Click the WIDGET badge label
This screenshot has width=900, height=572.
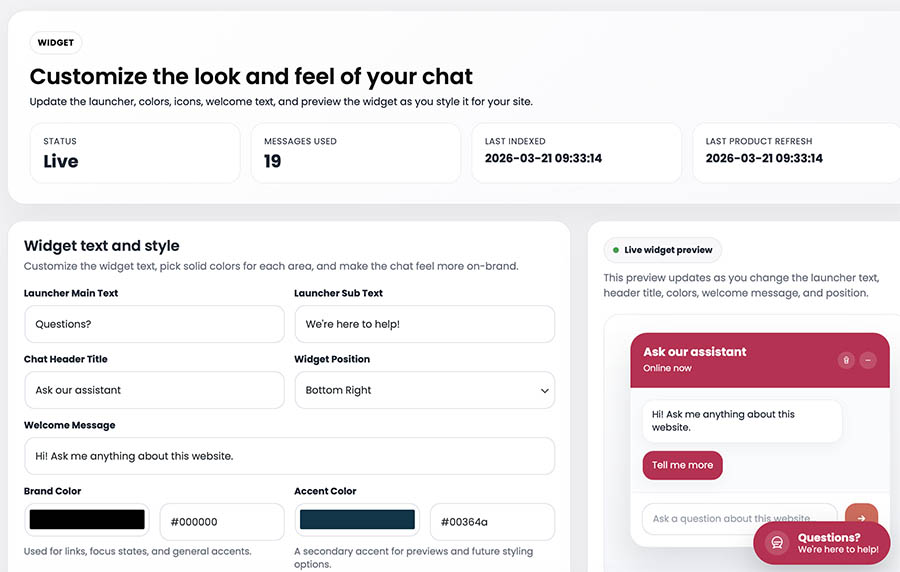click(56, 43)
